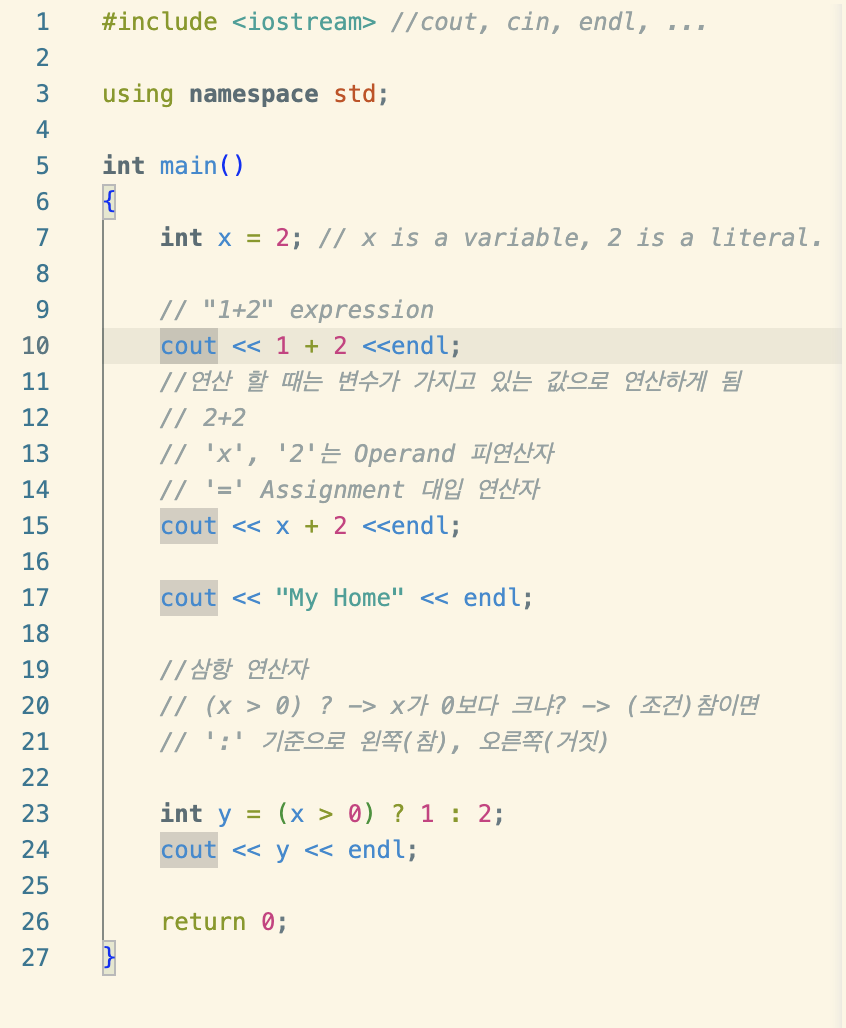Click the 'return' keyword on line 26
This screenshot has height=1028, width=846.
point(203,922)
